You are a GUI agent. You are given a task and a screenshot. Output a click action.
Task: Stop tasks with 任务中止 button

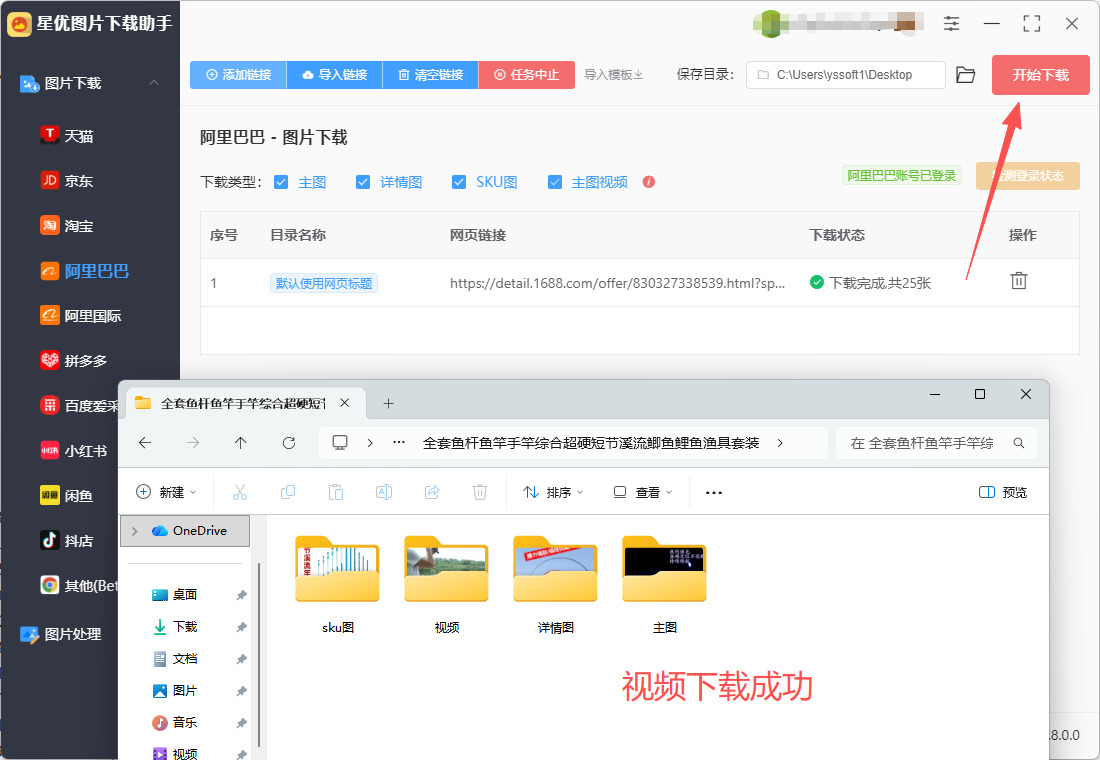(x=527, y=74)
